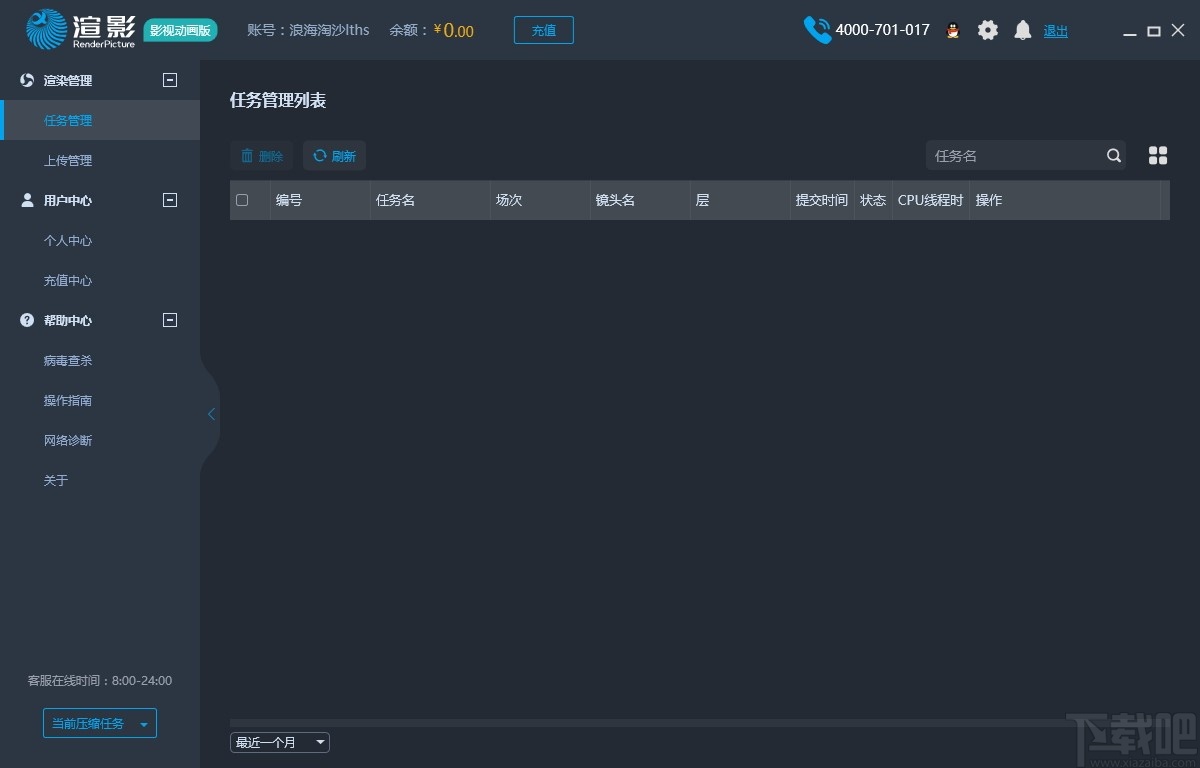Viewport: 1200px width, 768px height.
Task: Open the 当前压缩任务 dropdown
Action: click(99, 722)
